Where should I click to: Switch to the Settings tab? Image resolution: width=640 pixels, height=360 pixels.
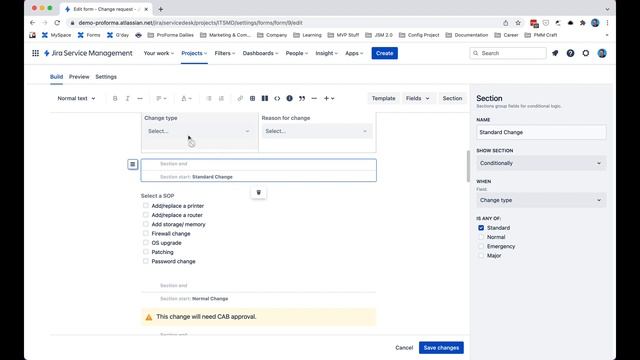click(106, 77)
